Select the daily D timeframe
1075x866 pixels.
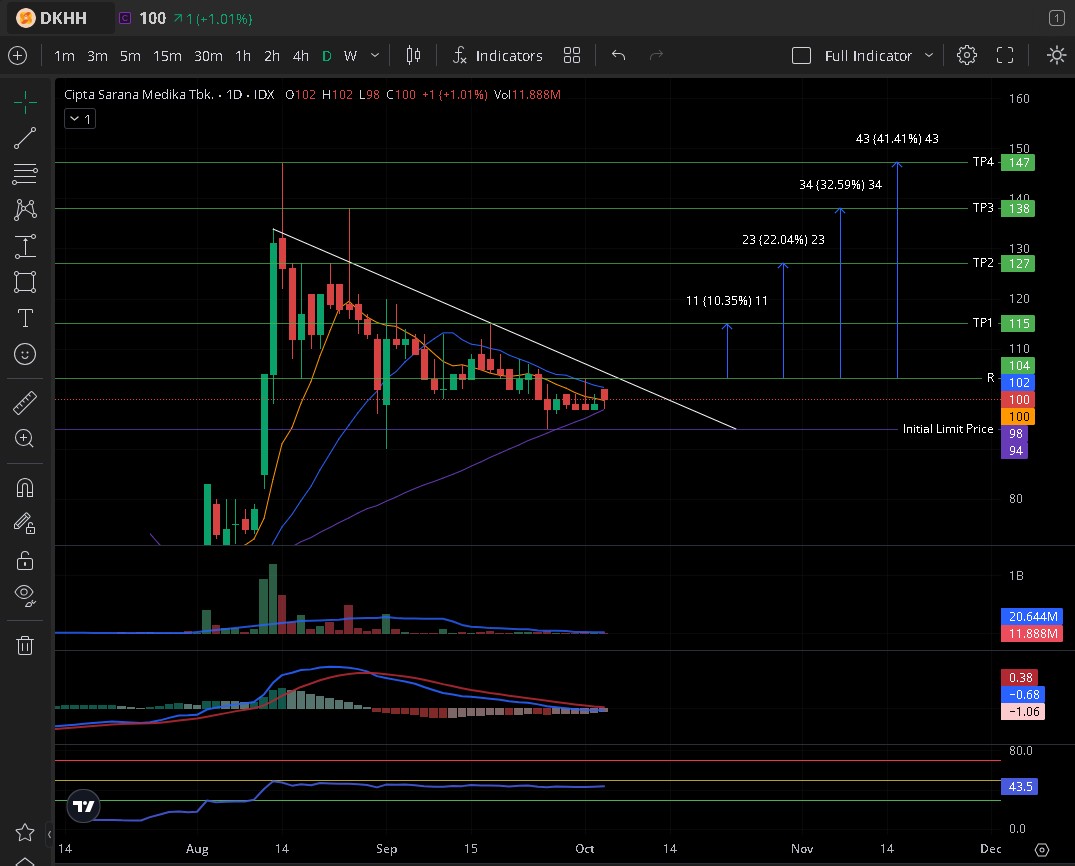click(x=327, y=56)
